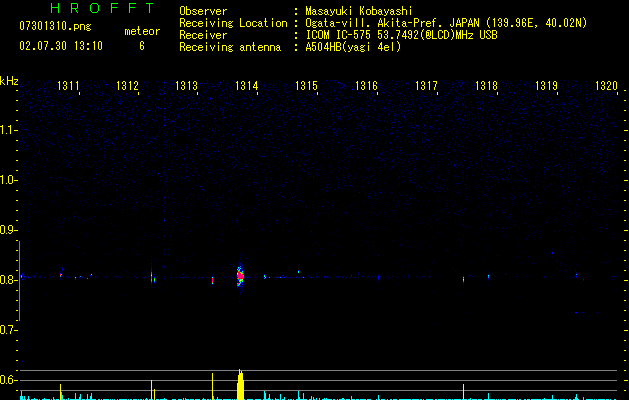This screenshot has width=629, height=400.
Task: Click the 'Observer' field label
Action: click(x=203, y=11)
